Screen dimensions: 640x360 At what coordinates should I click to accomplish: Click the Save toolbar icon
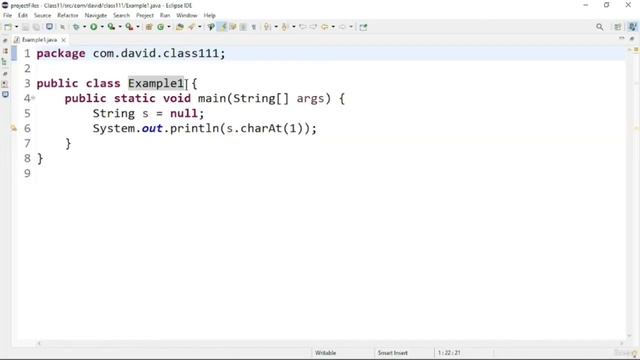[x=25, y=27]
